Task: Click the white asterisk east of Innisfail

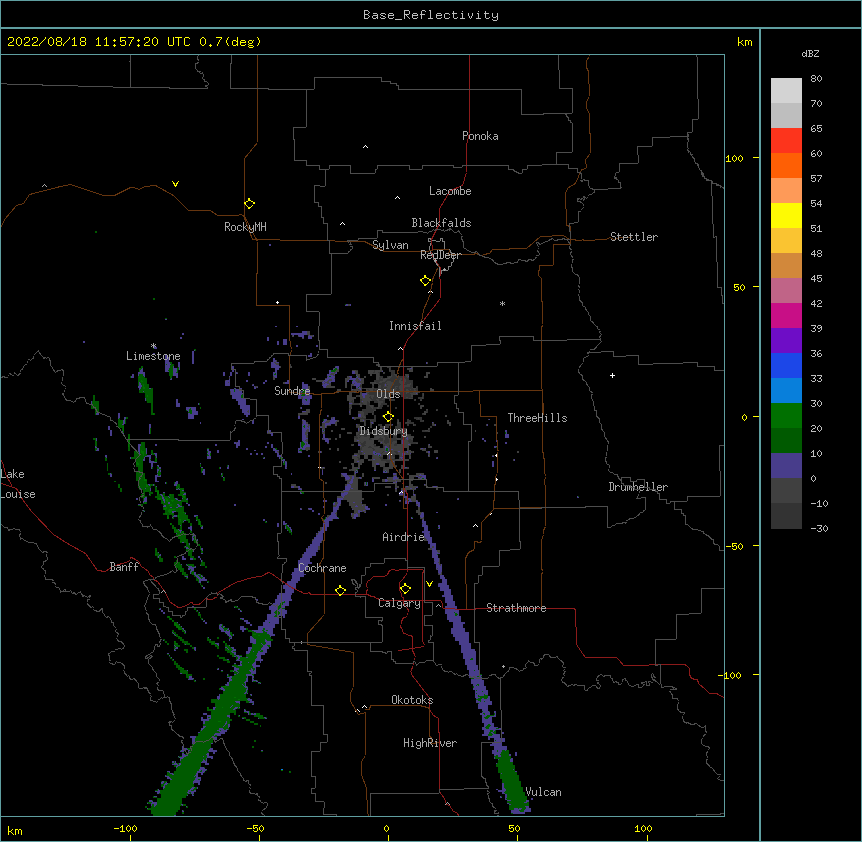Action: [502, 303]
